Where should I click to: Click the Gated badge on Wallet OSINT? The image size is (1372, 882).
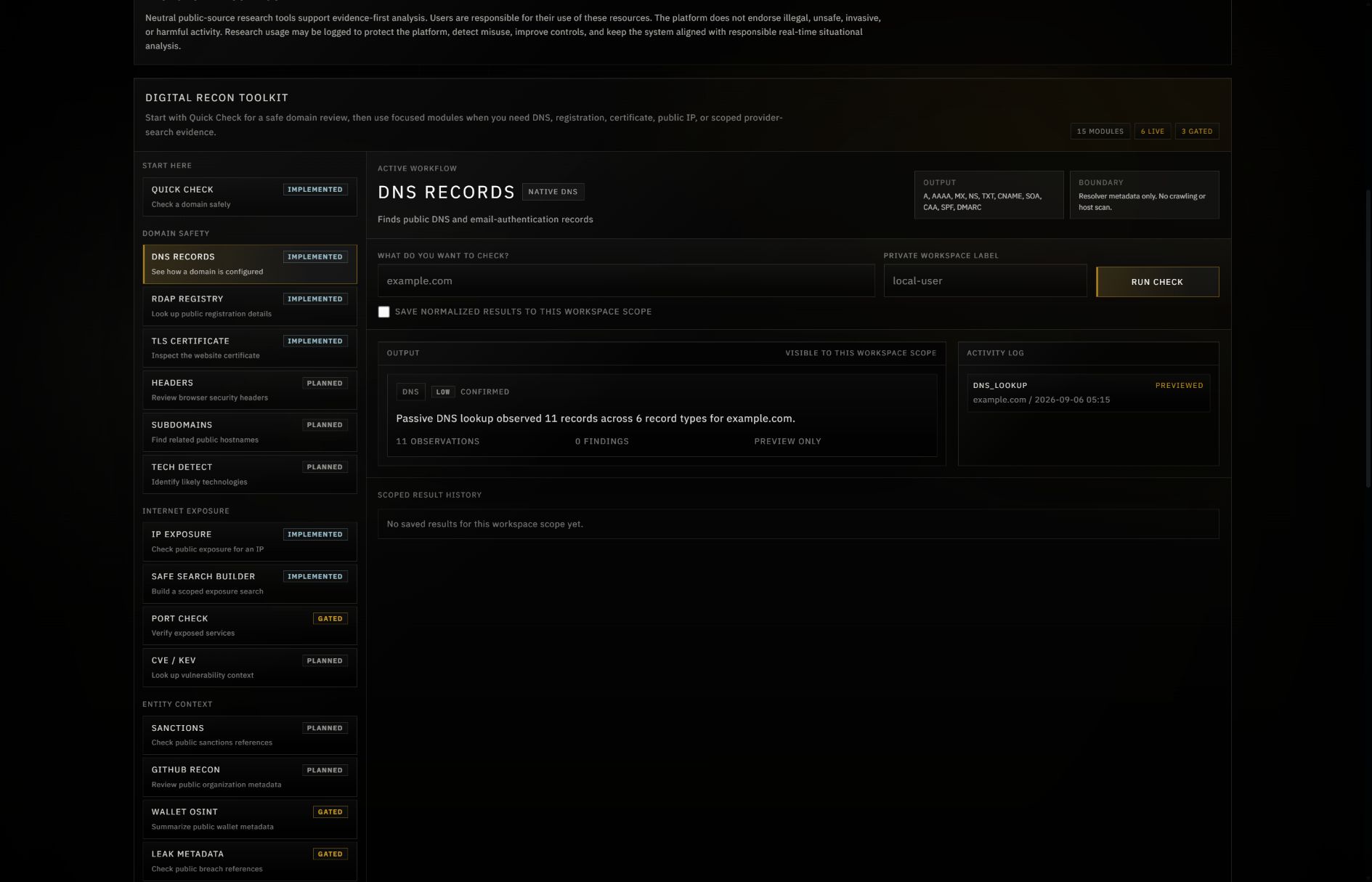coord(330,812)
